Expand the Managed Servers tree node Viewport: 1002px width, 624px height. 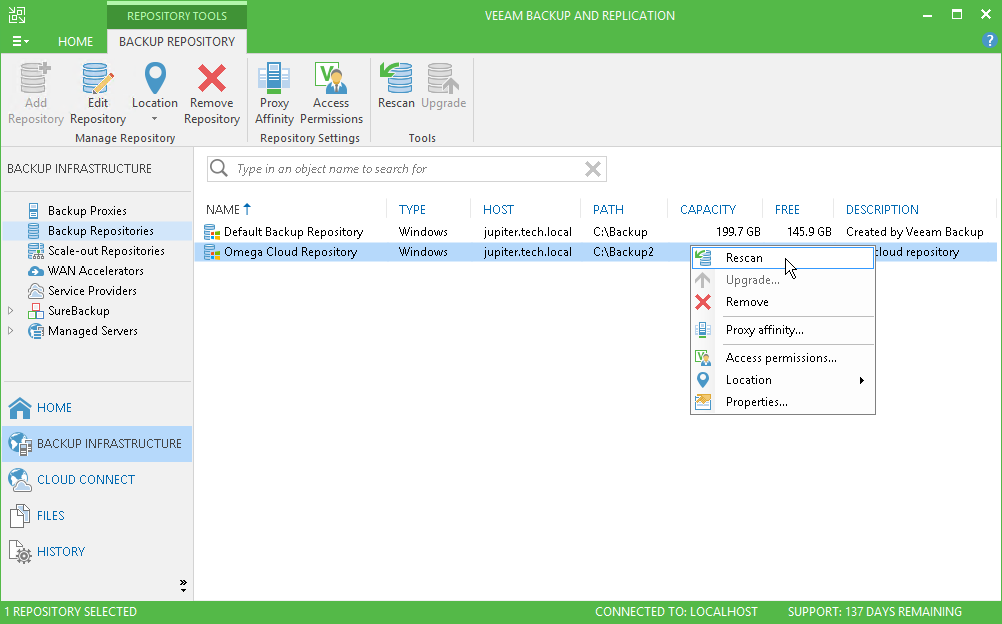[10, 331]
